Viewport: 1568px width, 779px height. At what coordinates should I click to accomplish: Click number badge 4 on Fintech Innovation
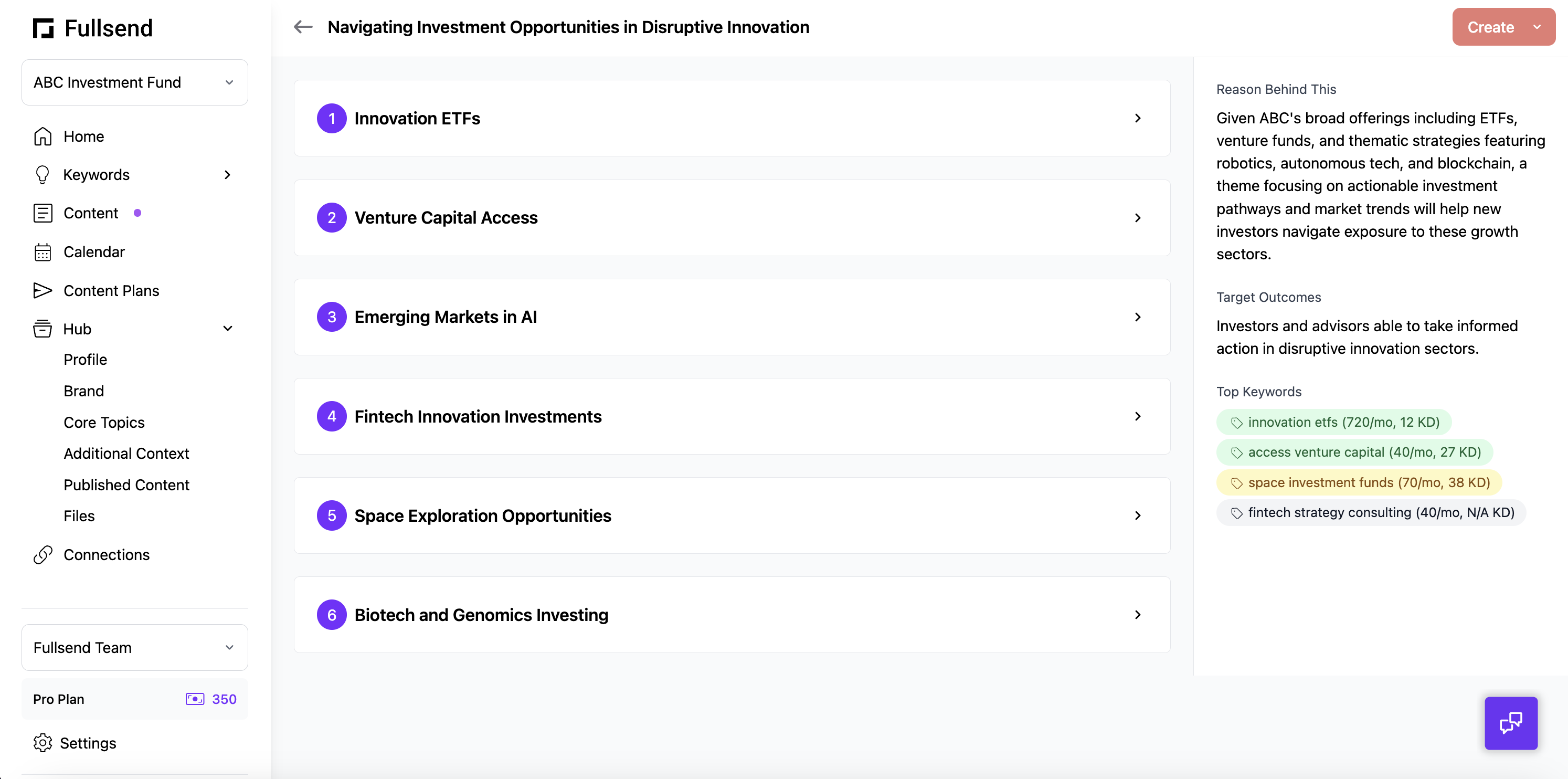(332, 416)
